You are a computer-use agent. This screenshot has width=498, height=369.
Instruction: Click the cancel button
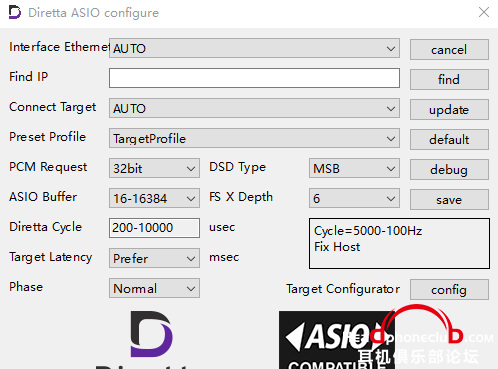[449, 50]
